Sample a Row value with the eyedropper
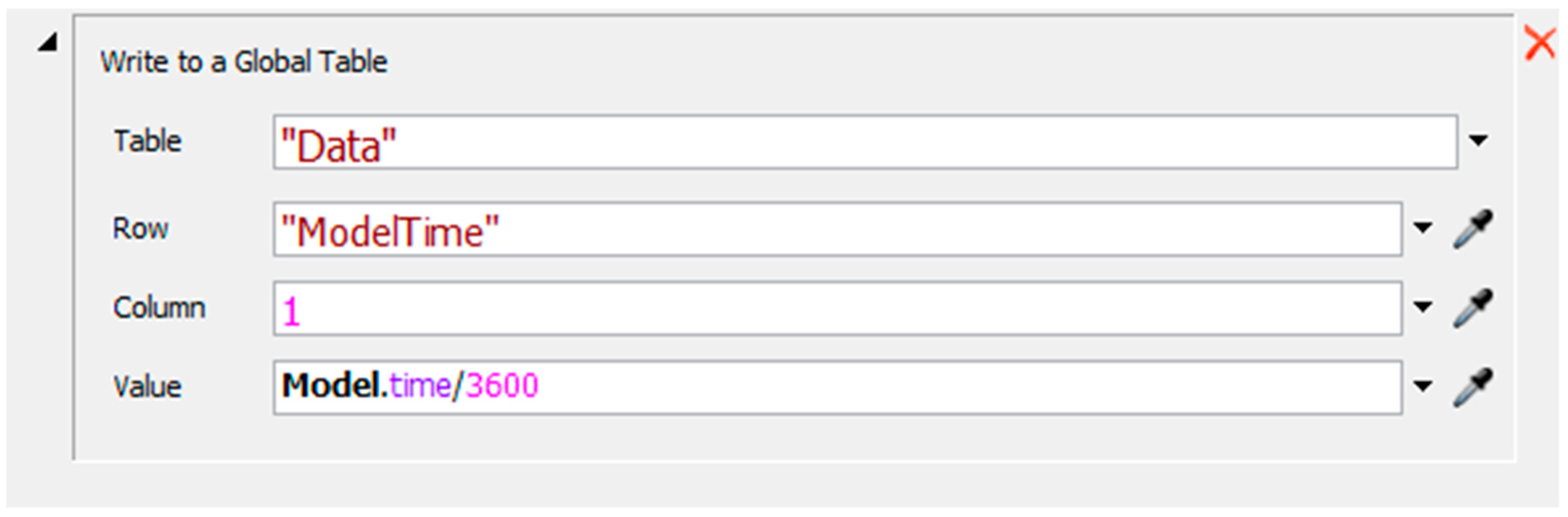This screenshot has height=517, width=1568. coord(1472,229)
